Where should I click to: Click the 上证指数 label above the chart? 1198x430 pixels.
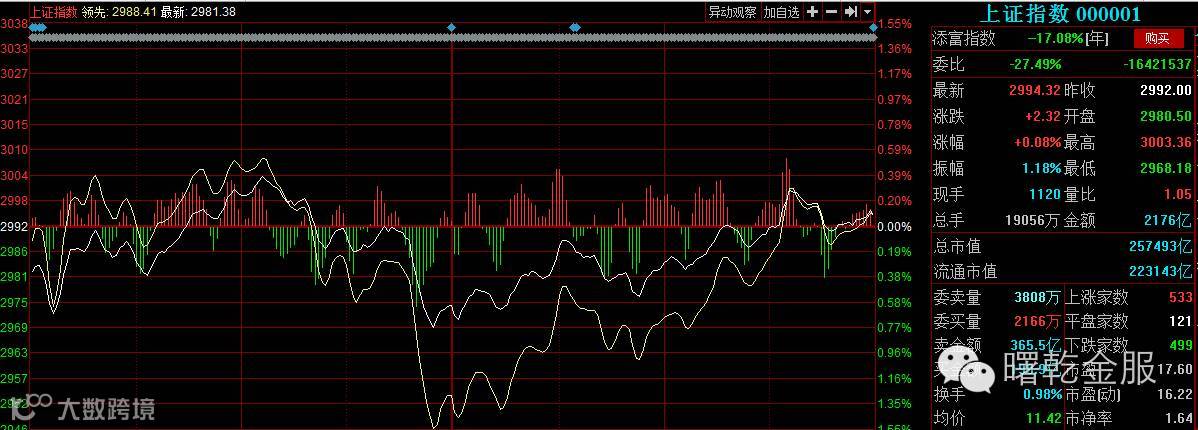pos(54,11)
